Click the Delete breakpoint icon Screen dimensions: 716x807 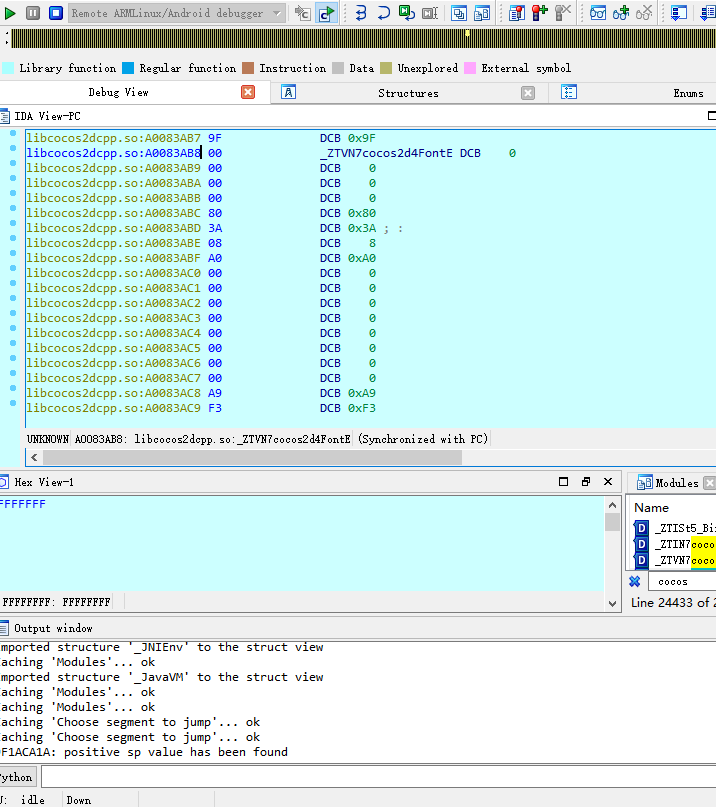[563, 13]
